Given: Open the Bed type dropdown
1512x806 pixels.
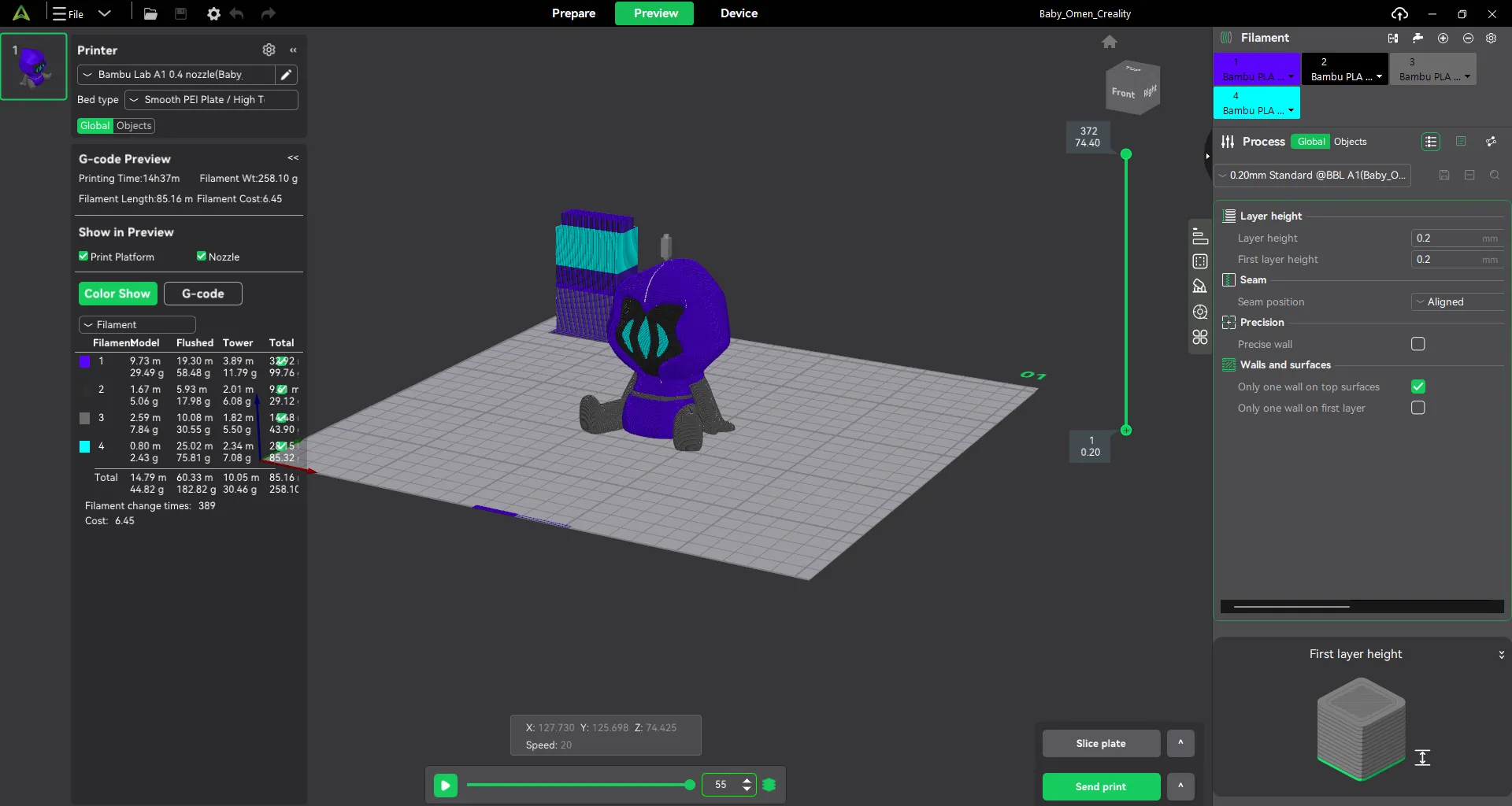Looking at the screenshot, I should click(x=211, y=100).
